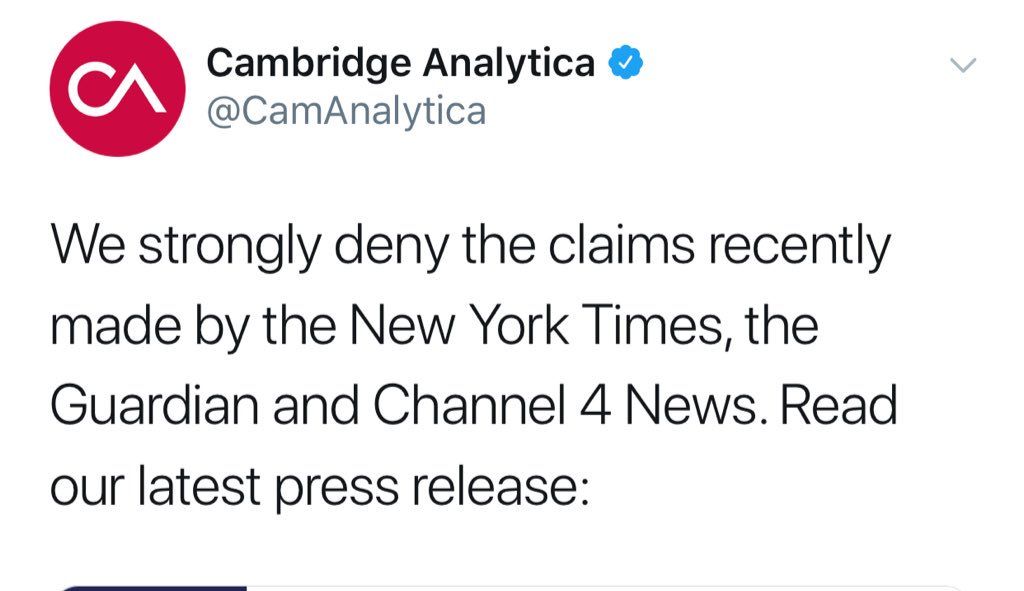Expand the tweet options chevron
Screen dimensions: 1024x591
[961, 66]
